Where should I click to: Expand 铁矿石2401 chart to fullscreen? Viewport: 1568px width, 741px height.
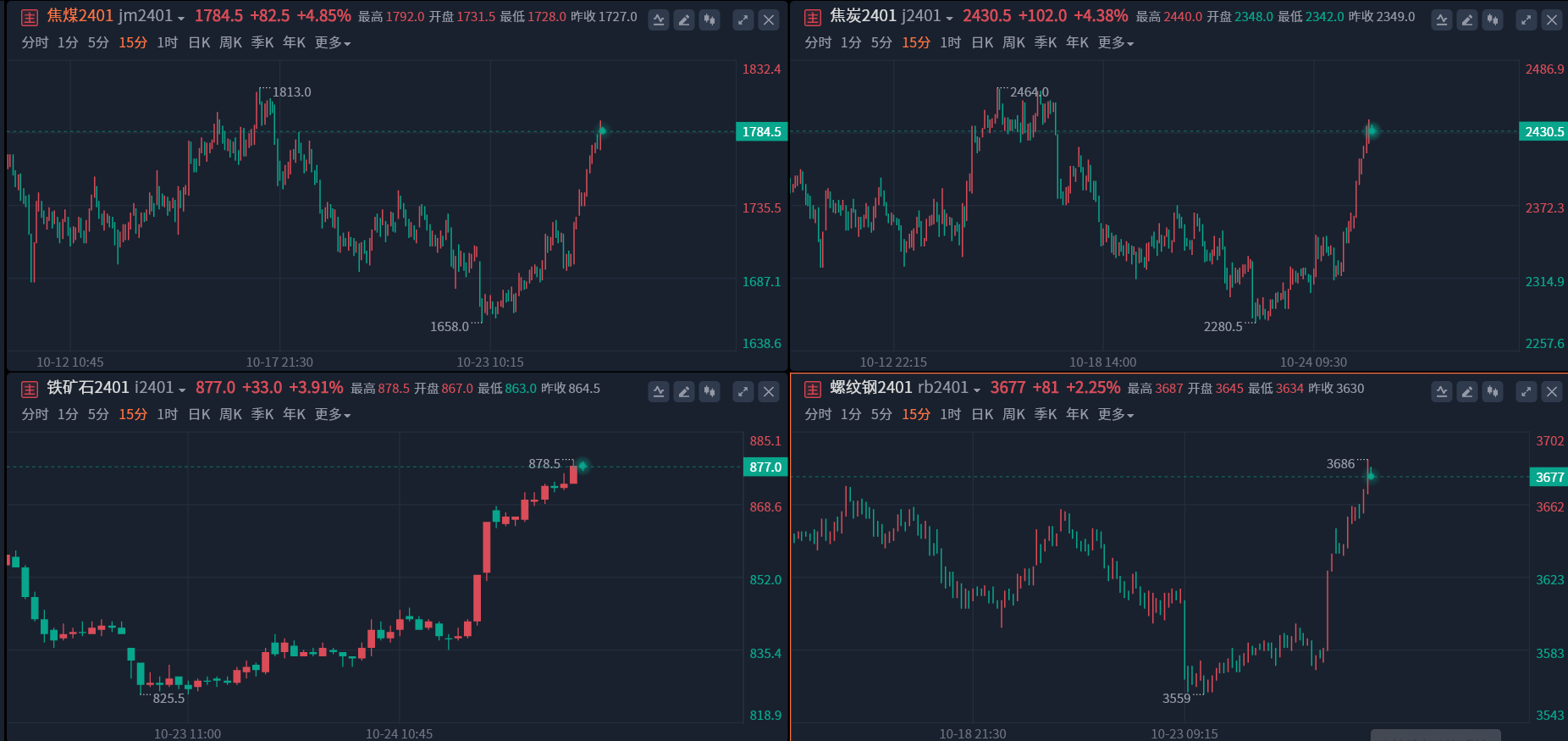point(743,391)
